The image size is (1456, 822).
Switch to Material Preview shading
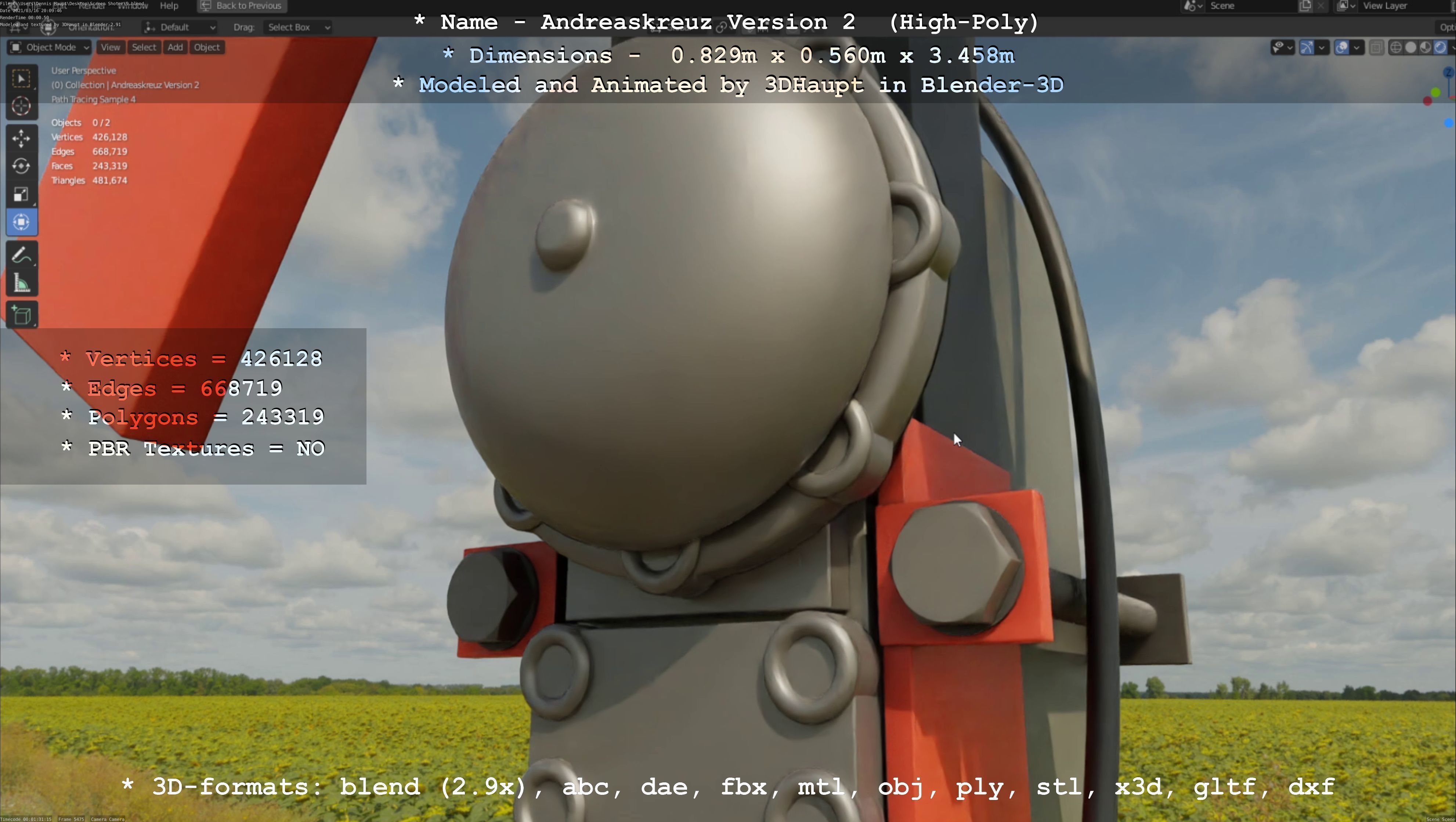click(x=1426, y=47)
